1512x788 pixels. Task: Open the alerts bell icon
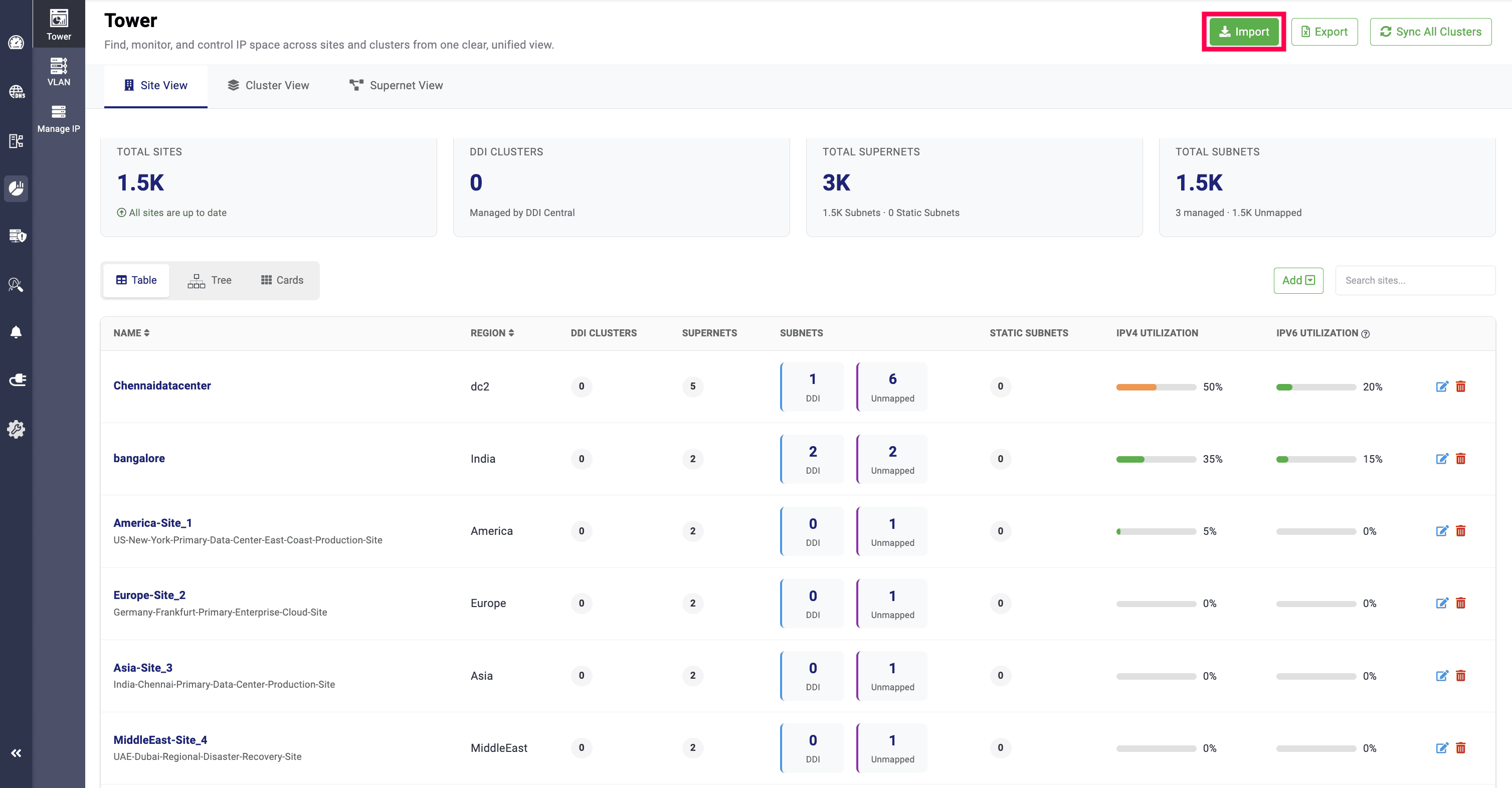coord(16,332)
